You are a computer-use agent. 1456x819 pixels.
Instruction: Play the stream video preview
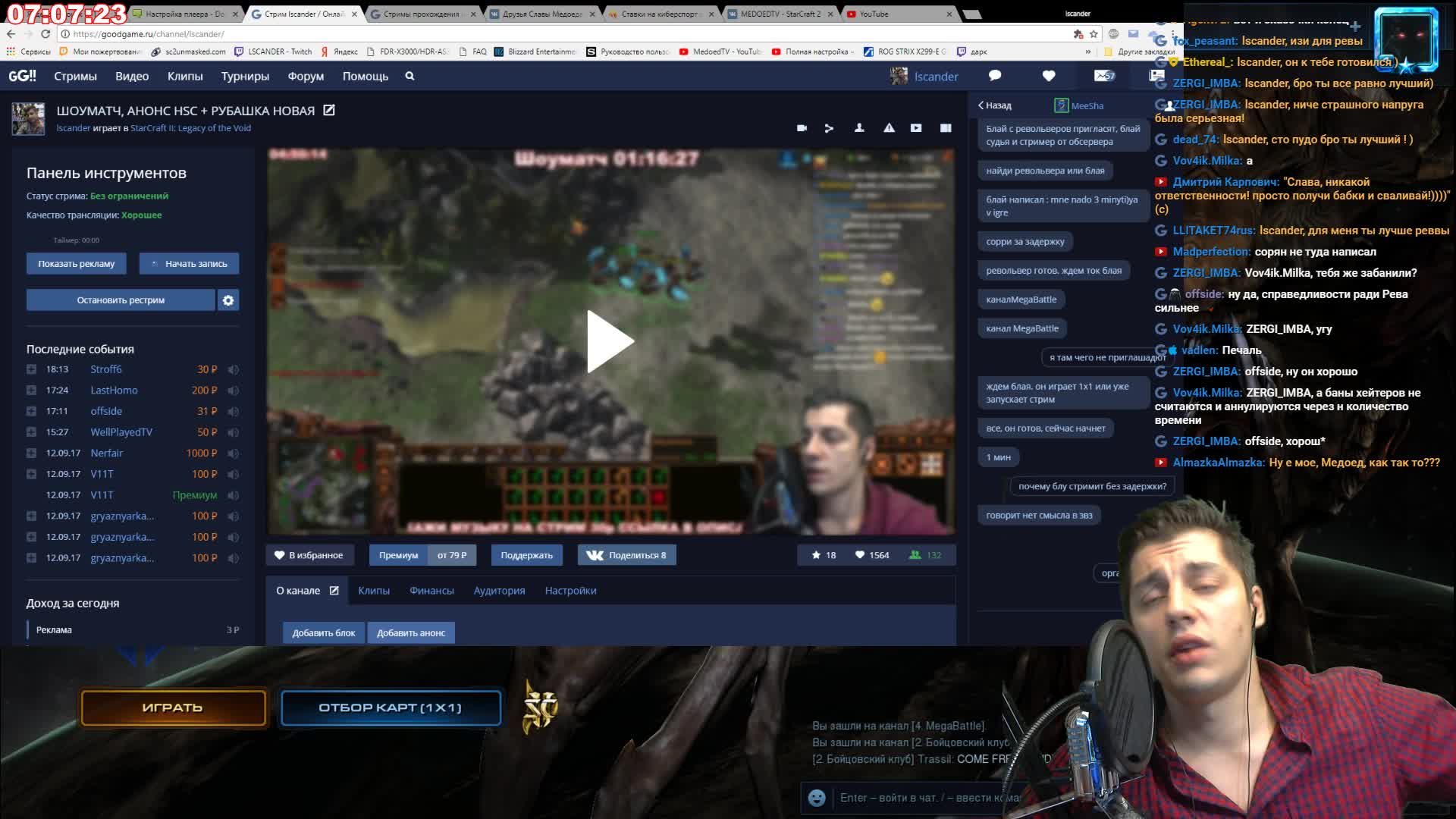pyautogui.click(x=610, y=342)
